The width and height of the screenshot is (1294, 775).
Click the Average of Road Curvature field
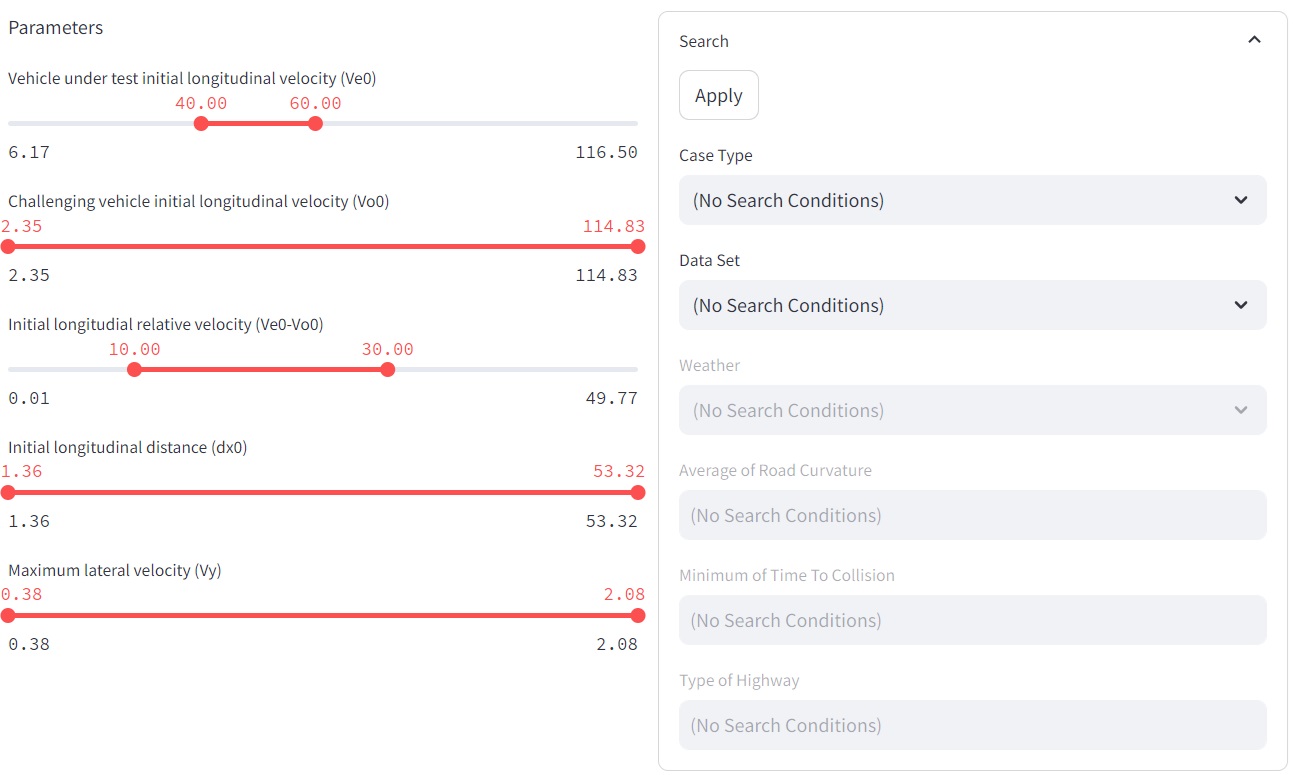point(972,515)
